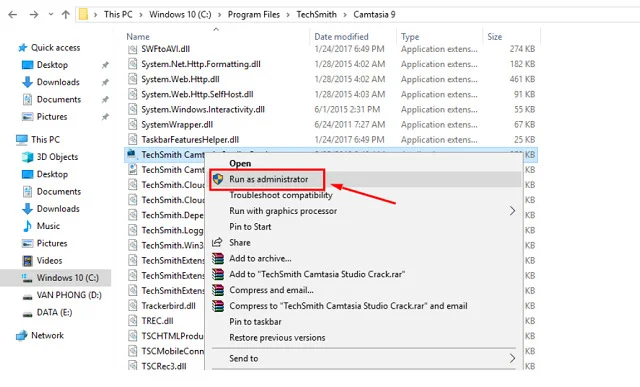The image size is (640, 387).
Task: Expand Run with graphics processor submenu arrow
Action: [512, 211]
